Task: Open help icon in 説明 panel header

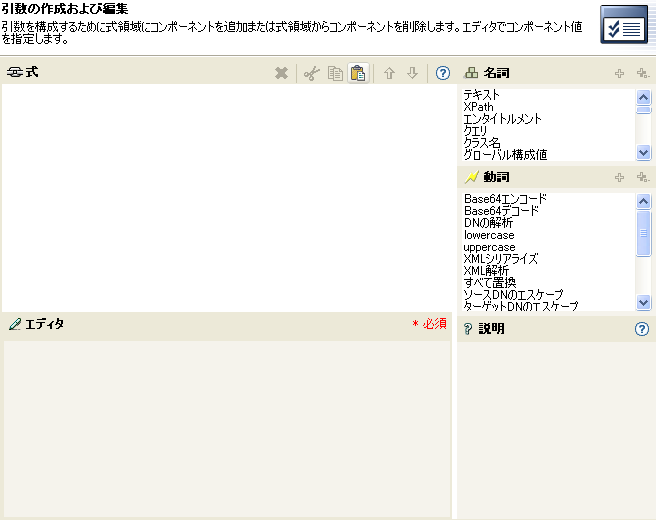Action: tap(642, 329)
